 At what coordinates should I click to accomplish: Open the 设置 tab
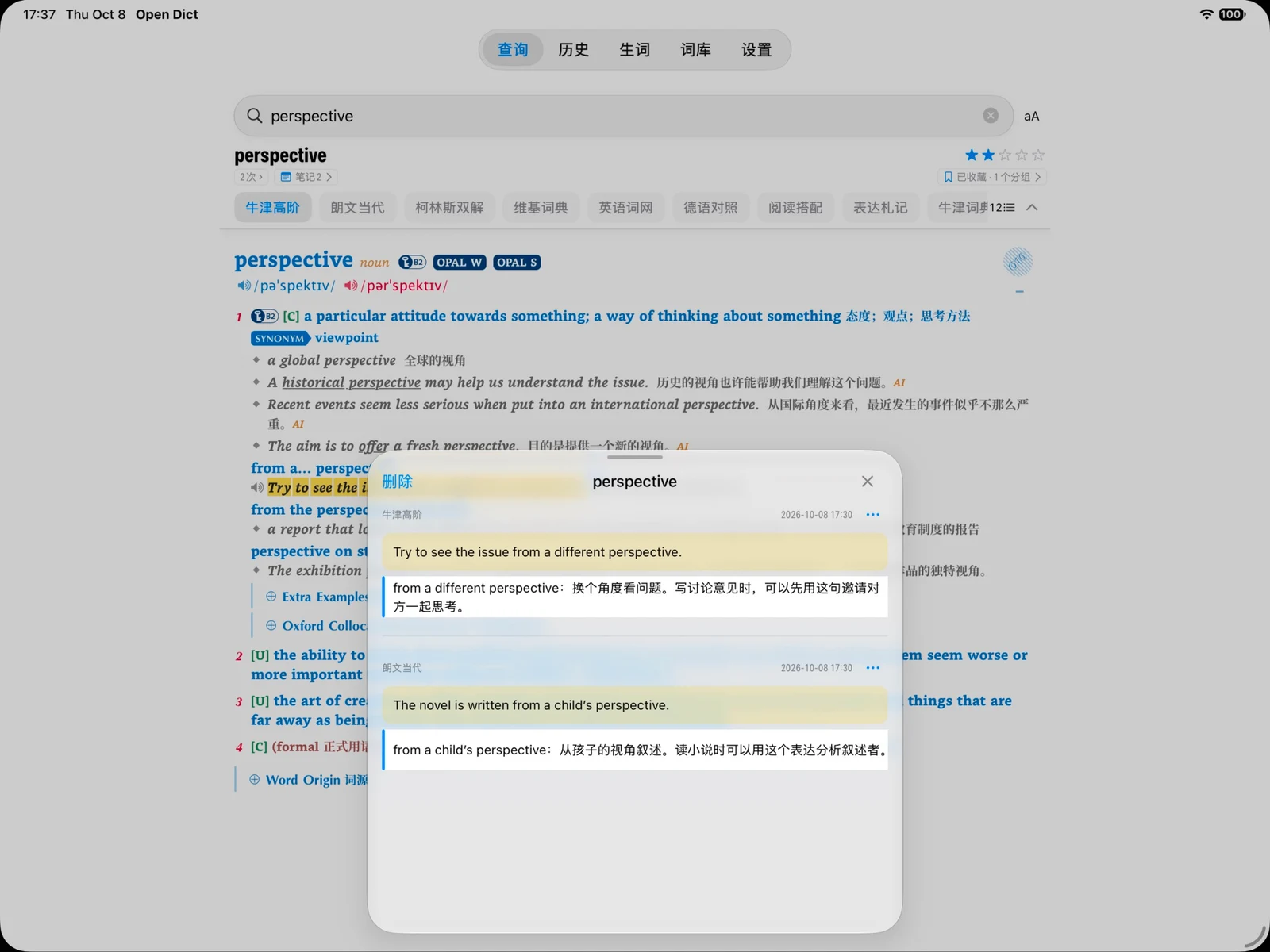(756, 50)
